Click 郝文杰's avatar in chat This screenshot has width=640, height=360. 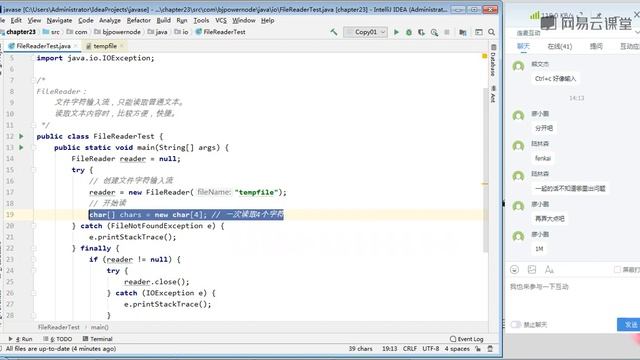pos(518,66)
